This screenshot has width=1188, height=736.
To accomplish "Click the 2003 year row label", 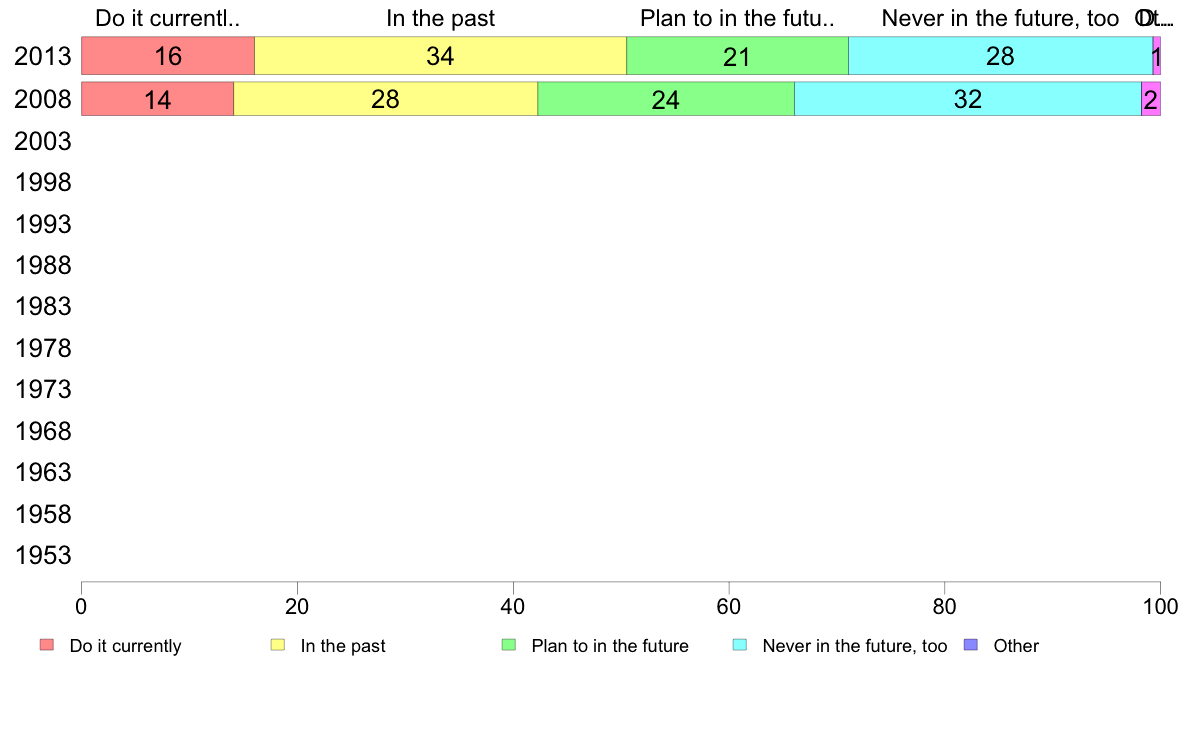I will (x=42, y=141).
